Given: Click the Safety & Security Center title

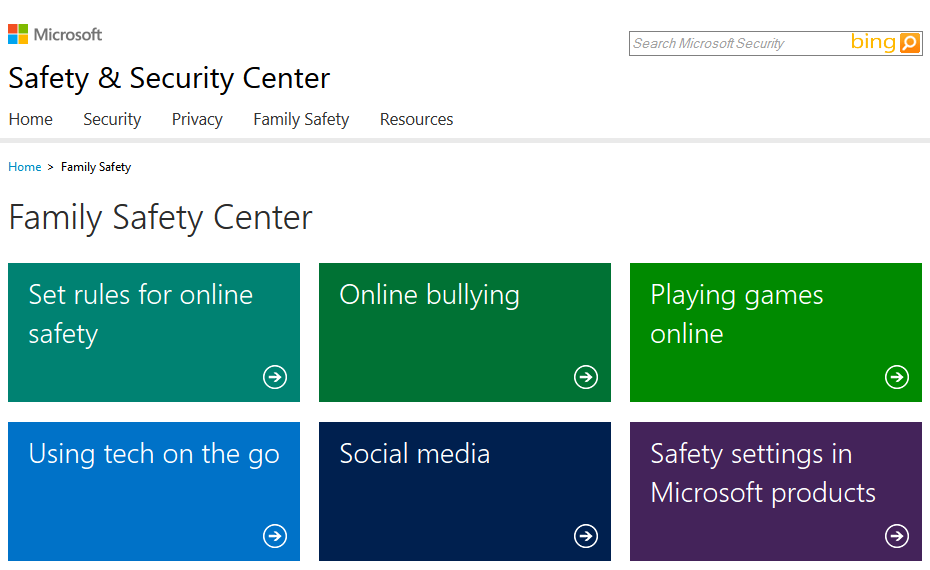Looking at the screenshot, I should click(169, 78).
